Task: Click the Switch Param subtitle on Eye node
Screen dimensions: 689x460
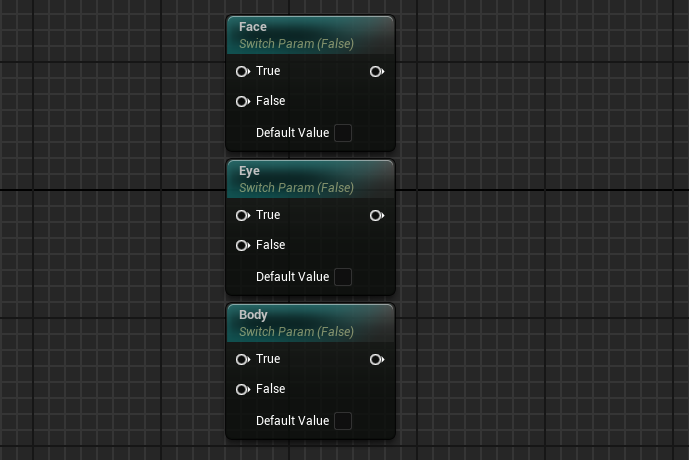Action: pyautogui.click(x=296, y=188)
